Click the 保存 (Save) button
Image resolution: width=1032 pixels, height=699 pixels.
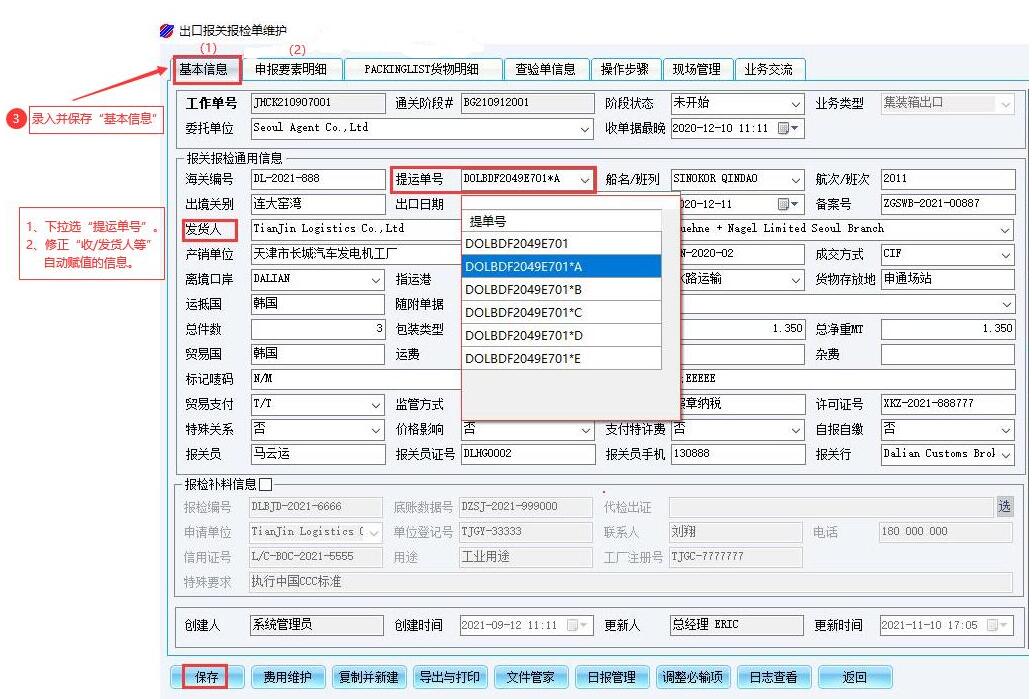pyautogui.click(x=207, y=677)
